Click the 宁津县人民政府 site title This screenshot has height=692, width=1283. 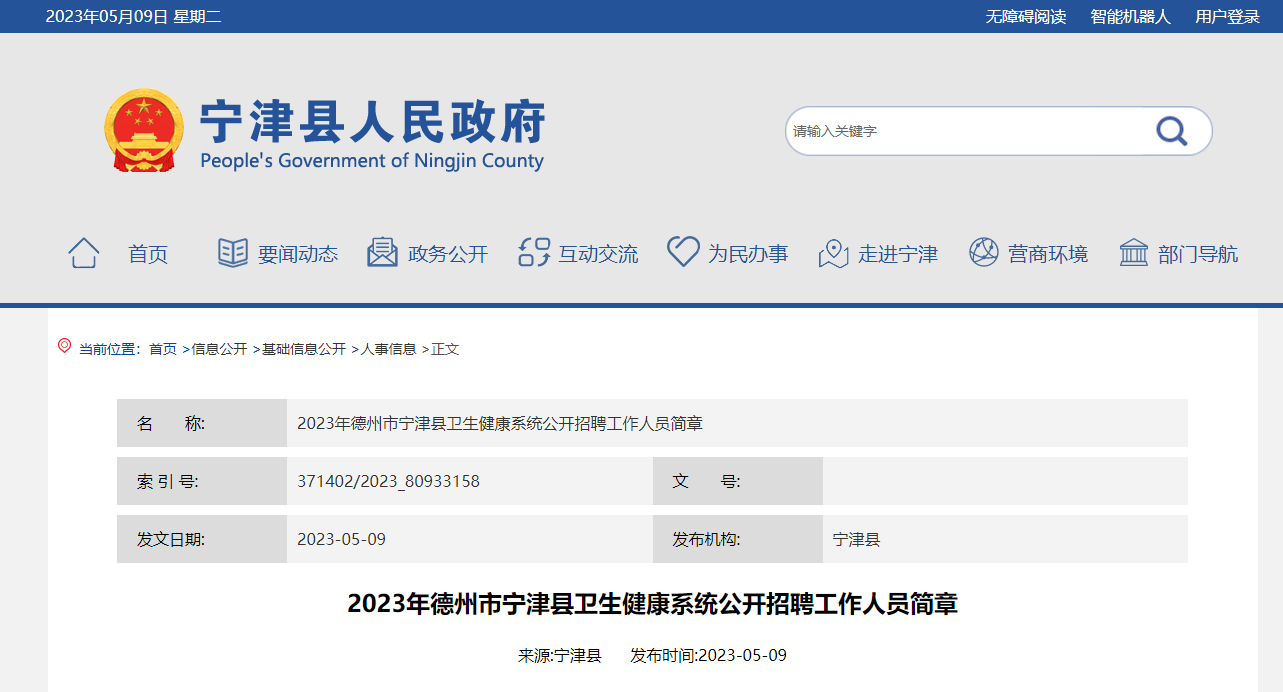coord(373,122)
